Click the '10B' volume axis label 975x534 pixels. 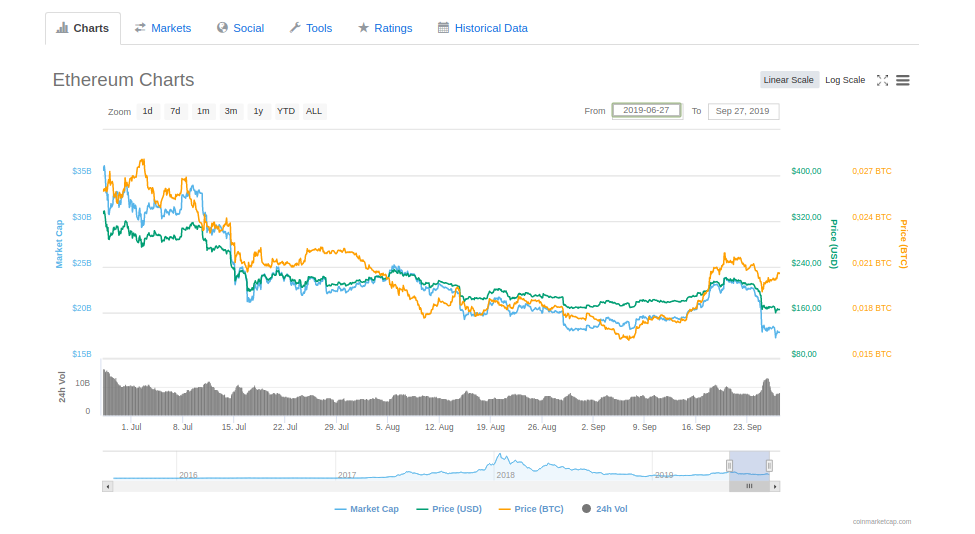pyautogui.click(x=83, y=384)
